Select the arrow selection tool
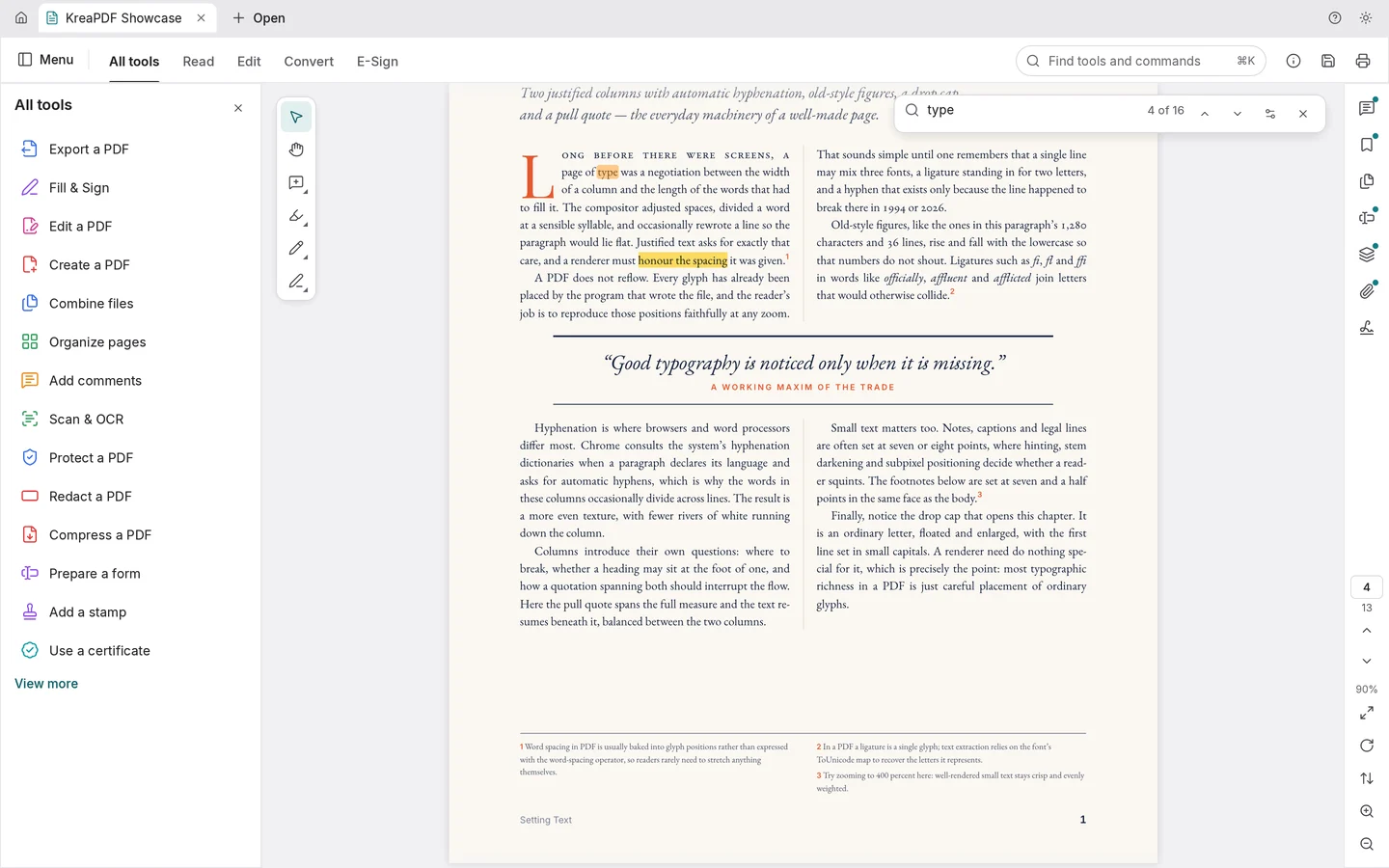The image size is (1389, 868). (296, 118)
